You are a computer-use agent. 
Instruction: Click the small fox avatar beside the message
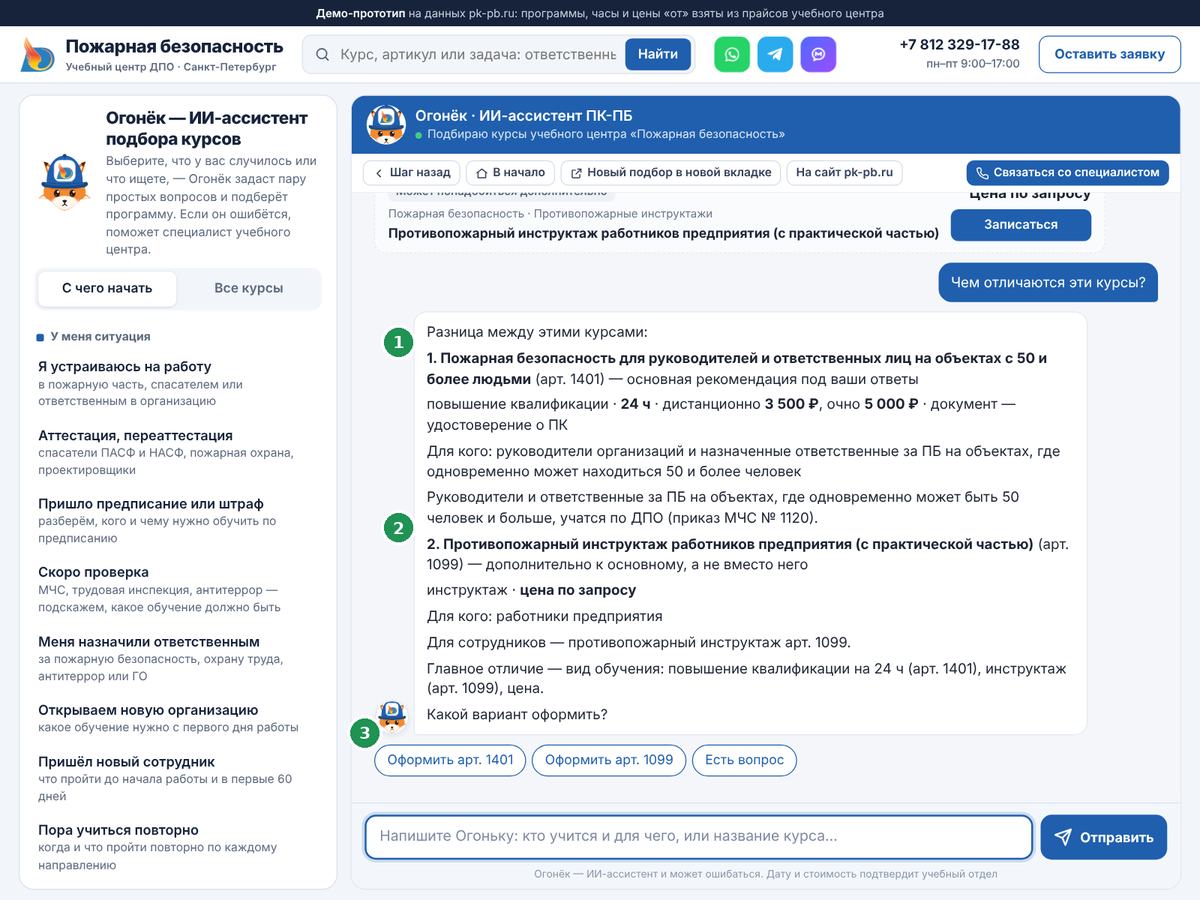pyautogui.click(x=392, y=716)
